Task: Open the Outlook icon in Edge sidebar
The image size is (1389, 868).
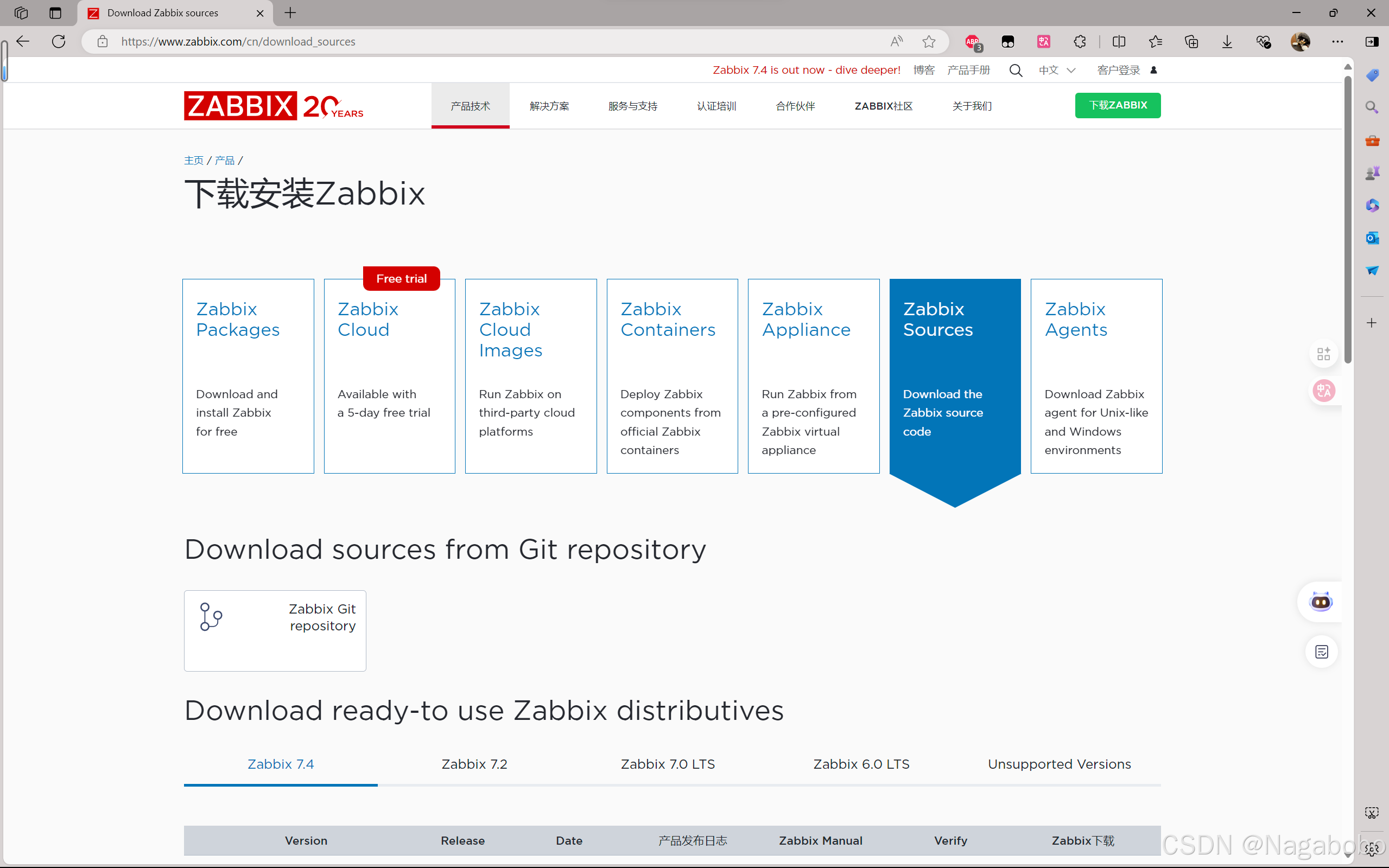Action: (1372, 238)
